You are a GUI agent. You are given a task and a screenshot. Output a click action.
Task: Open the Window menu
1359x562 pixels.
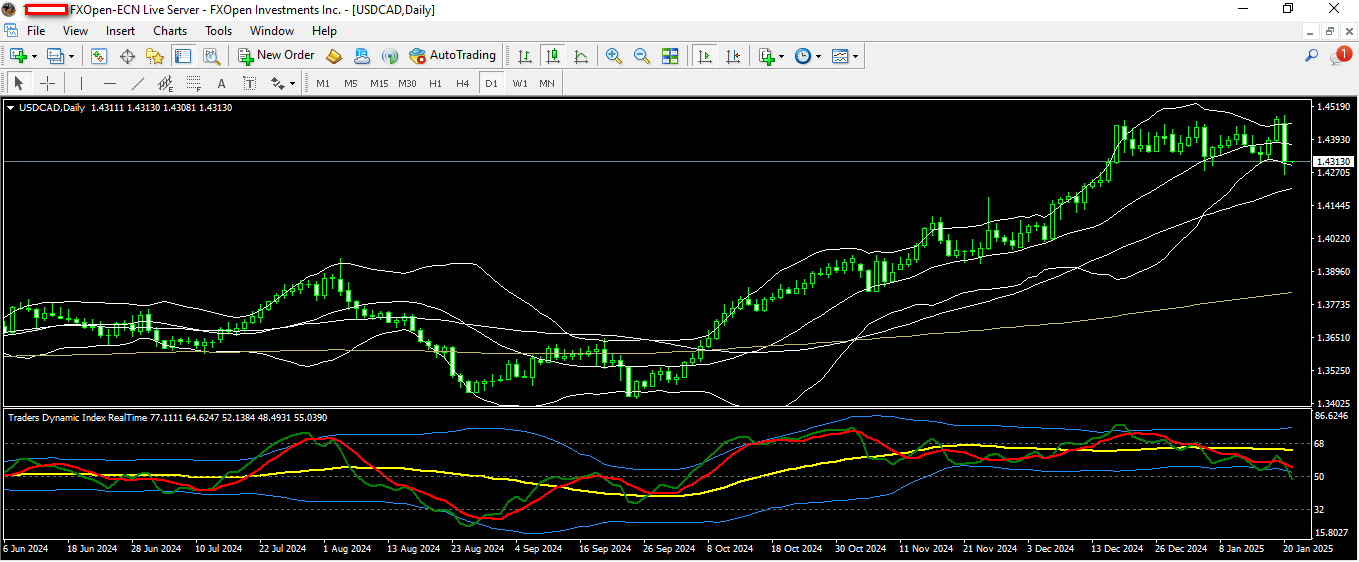coord(272,31)
